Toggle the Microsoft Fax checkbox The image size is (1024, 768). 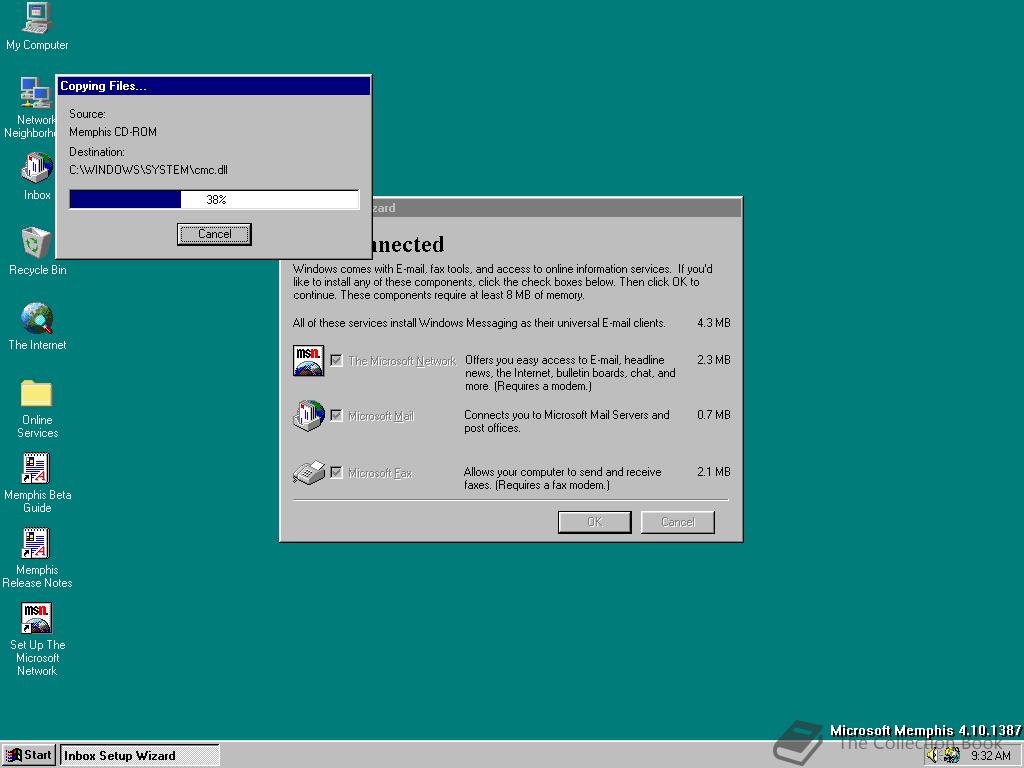336,472
